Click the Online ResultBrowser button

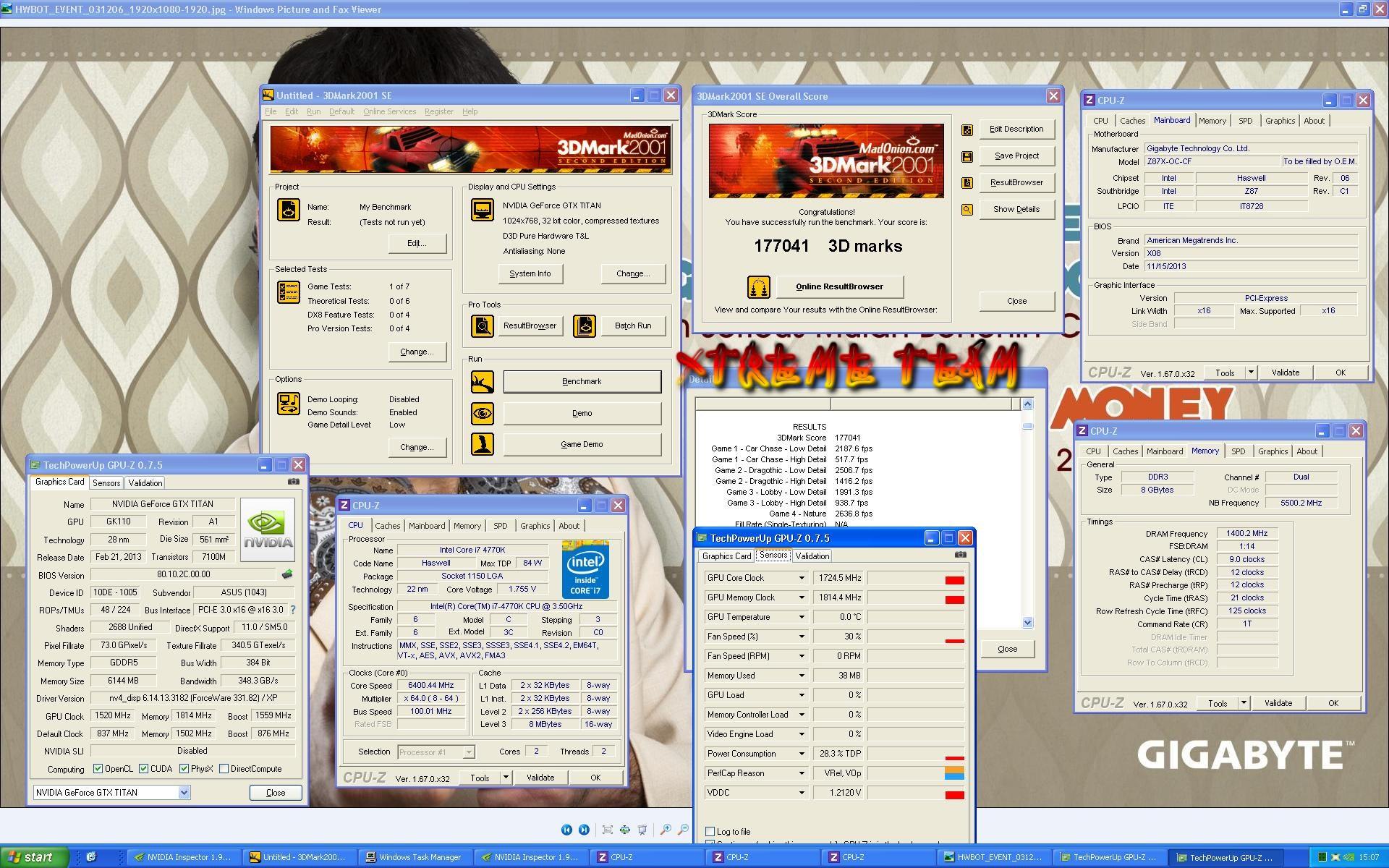tap(839, 286)
